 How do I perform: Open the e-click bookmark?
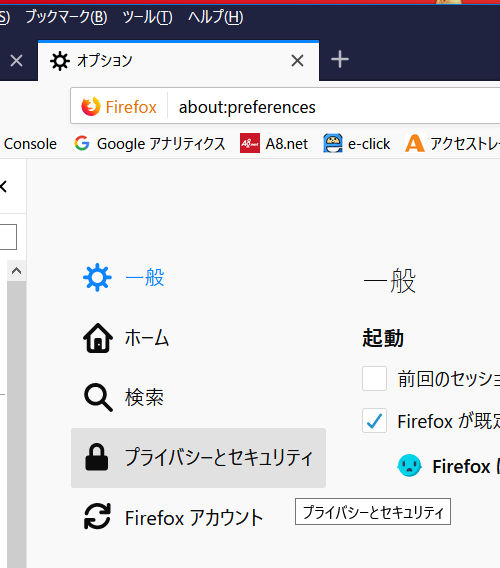[357, 144]
